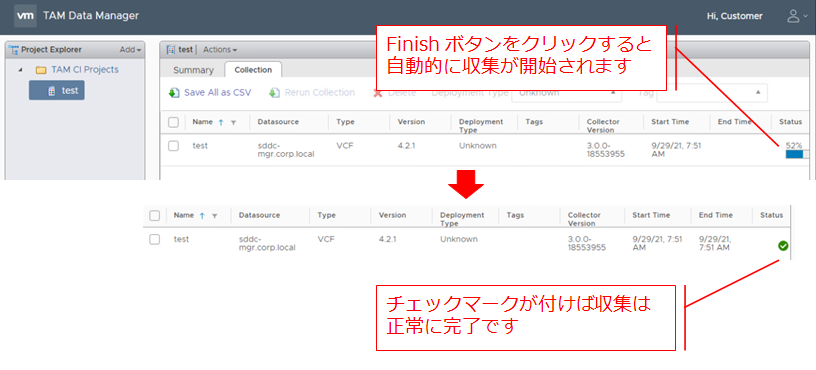Screen dimensions: 816x370
Task: Open the Tag dropdown field
Action: click(712, 93)
